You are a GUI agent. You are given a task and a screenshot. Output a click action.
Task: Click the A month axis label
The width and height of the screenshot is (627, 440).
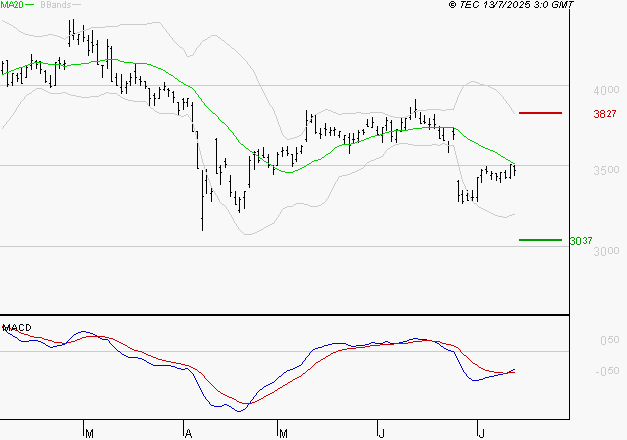(x=187, y=433)
